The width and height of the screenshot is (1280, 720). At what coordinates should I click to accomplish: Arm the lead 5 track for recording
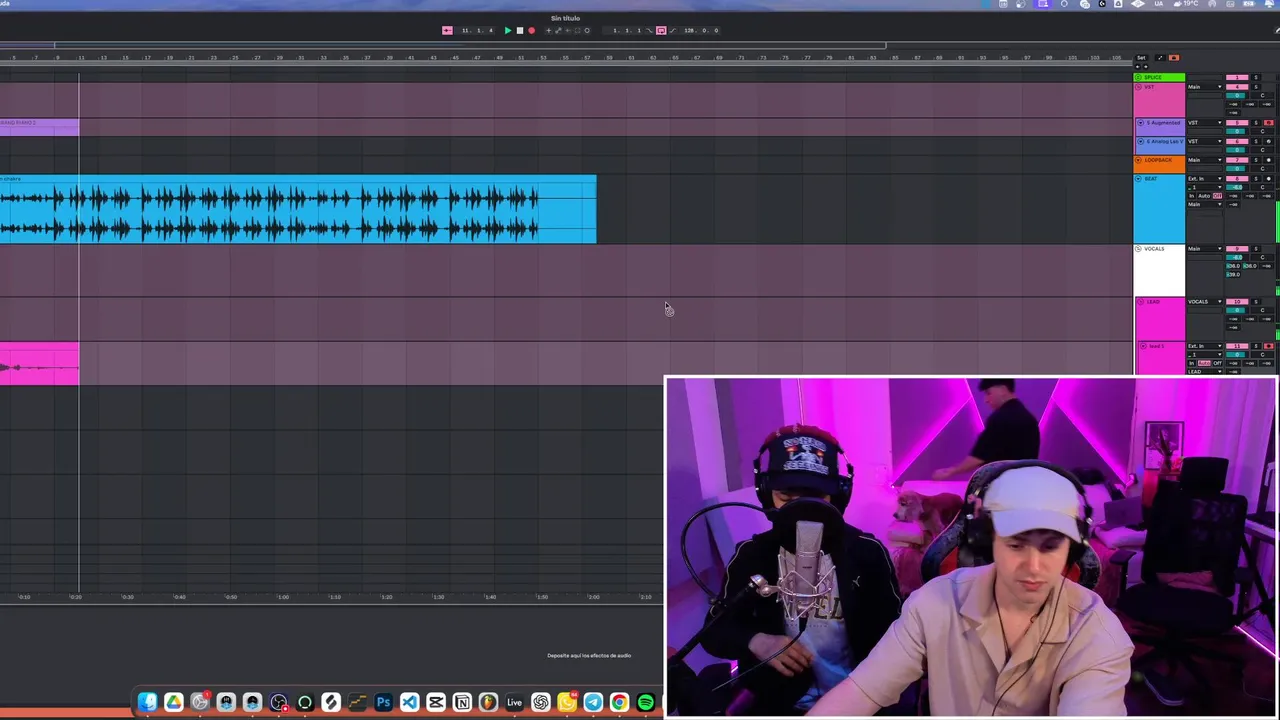tap(1269, 346)
